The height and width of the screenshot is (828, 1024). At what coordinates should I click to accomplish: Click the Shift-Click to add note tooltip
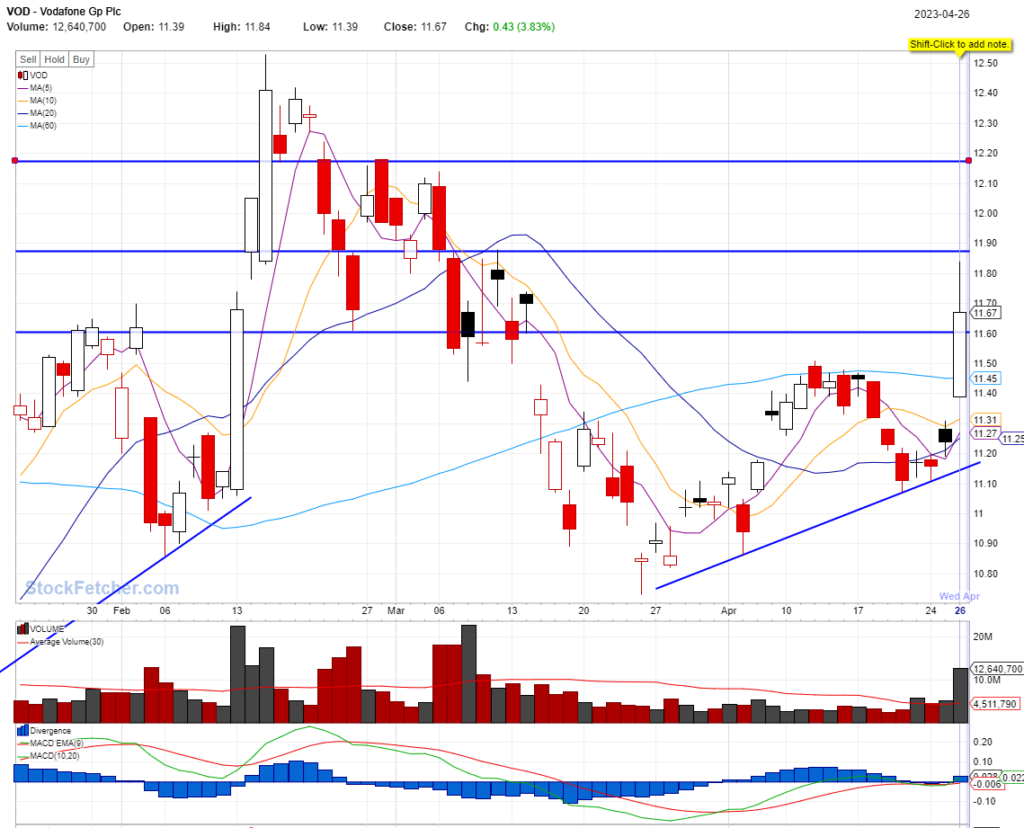(x=959, y=44)
